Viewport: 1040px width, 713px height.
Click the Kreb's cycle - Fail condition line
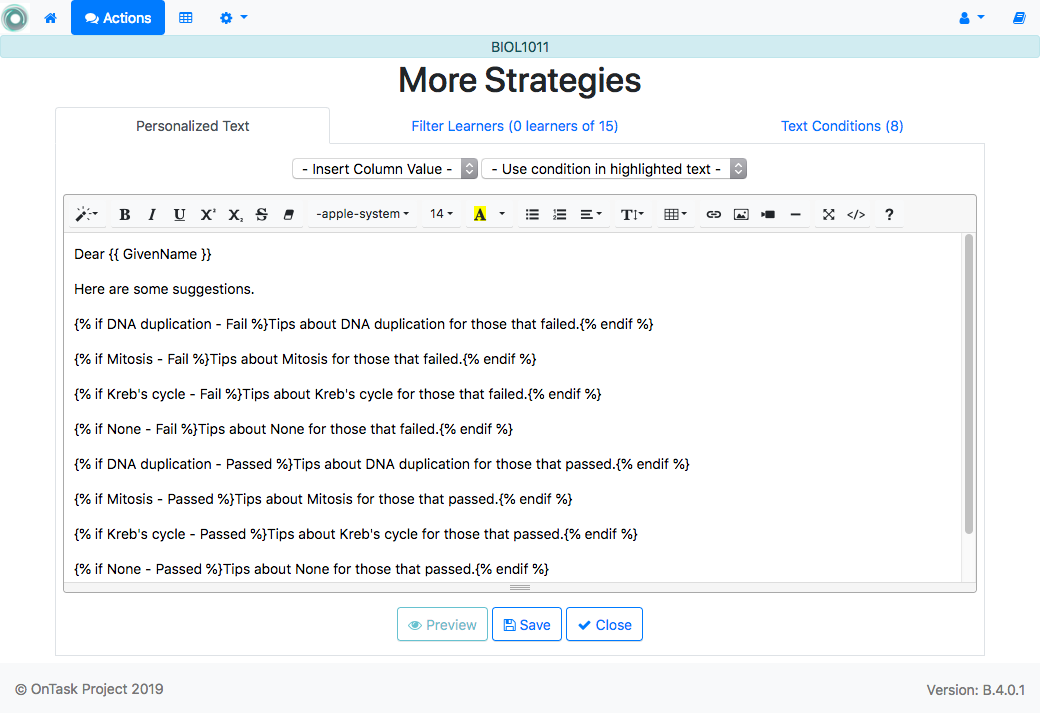pyautogui.click(x=338, y=394)
